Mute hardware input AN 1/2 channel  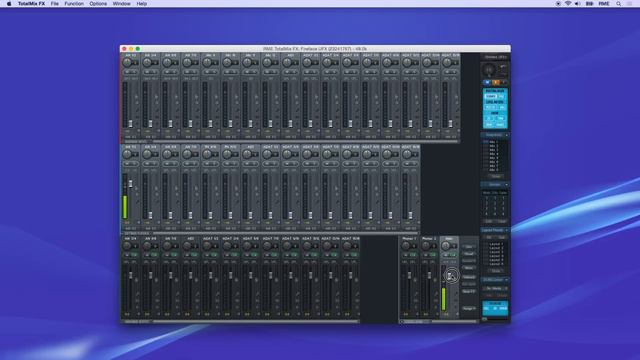[x=127, y=72]
